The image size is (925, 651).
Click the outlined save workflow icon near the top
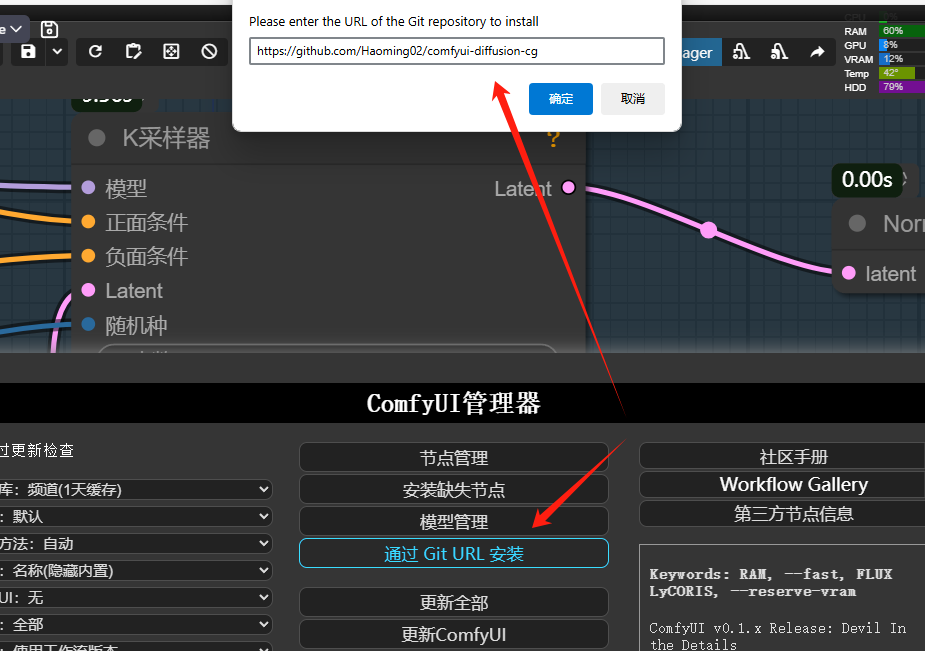pyautogui.click(x=50, y=29)
